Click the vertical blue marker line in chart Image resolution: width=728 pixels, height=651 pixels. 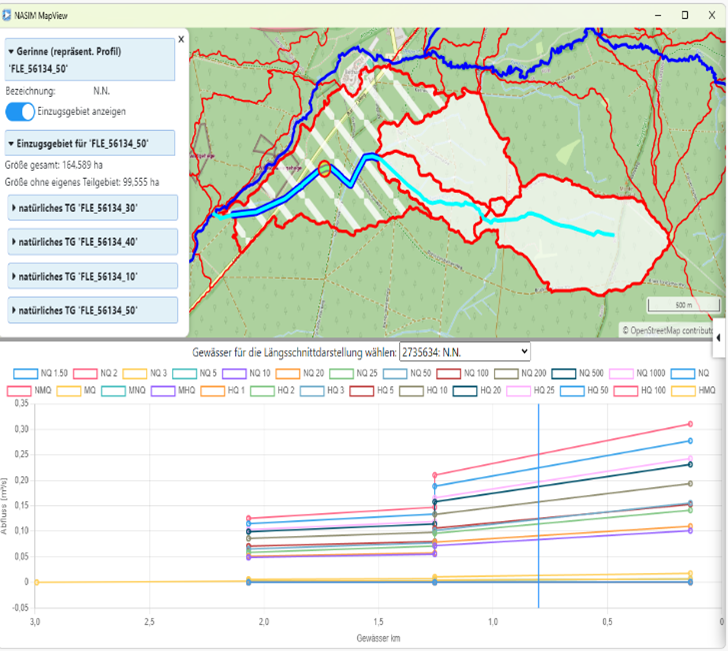538,500
